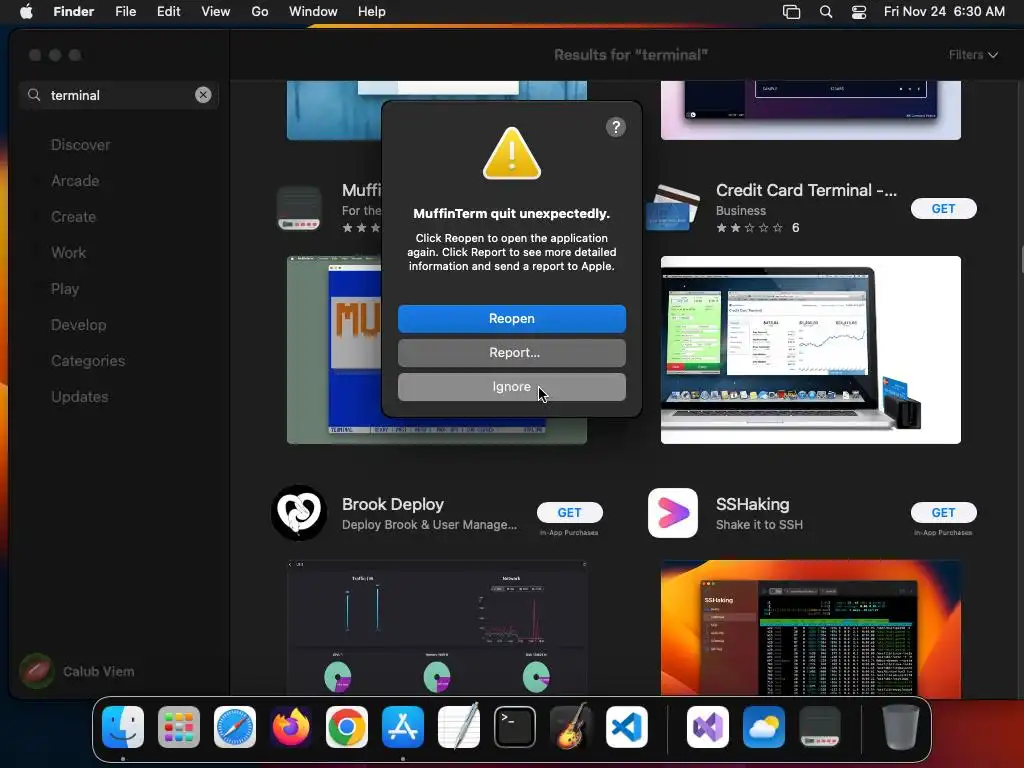Clear the terminal search field text

203,95
